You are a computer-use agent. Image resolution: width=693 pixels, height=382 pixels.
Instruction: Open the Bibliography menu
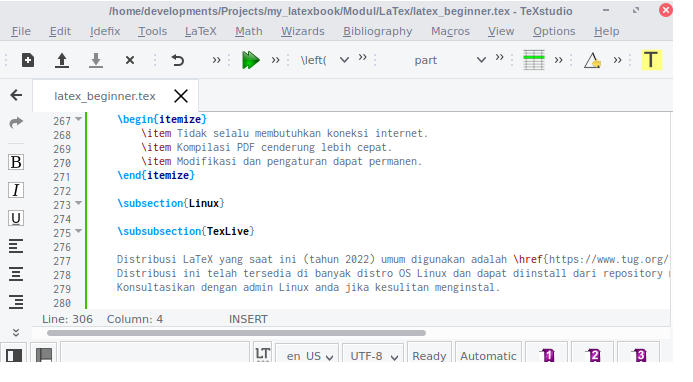point(377,31)
